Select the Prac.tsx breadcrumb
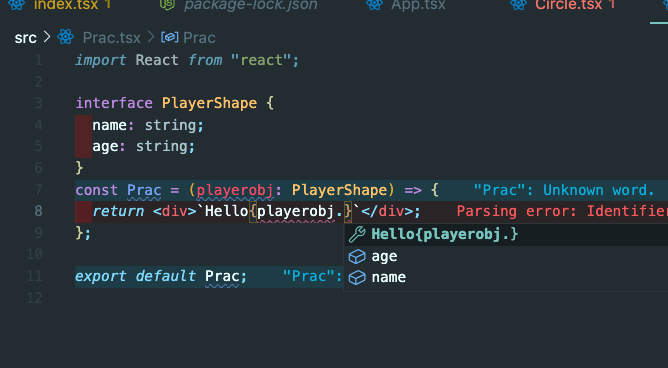The height and width of the screenshot is (368, 668). pyautogui.click(x=112, y=38)
